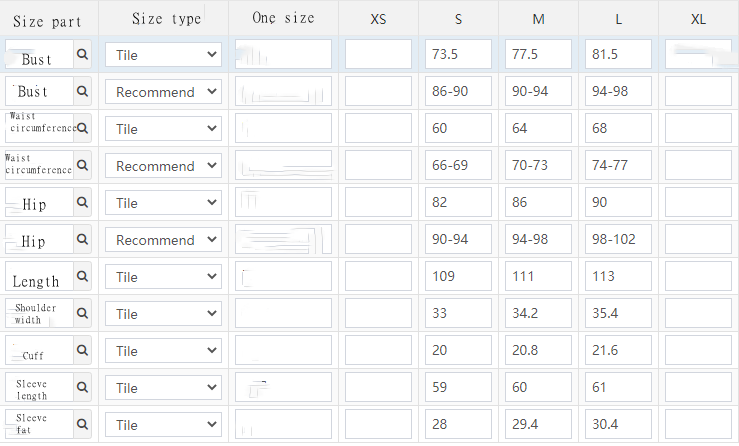Click XS field in Shoulder width row
The width and height of the screenshot is (739, 446).
(378, 314)
